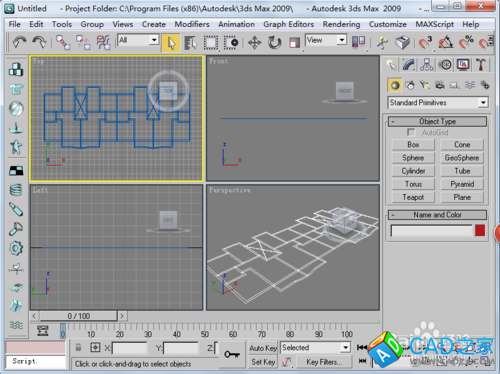Click the Pyramid primitive button

tap(462, 184)
